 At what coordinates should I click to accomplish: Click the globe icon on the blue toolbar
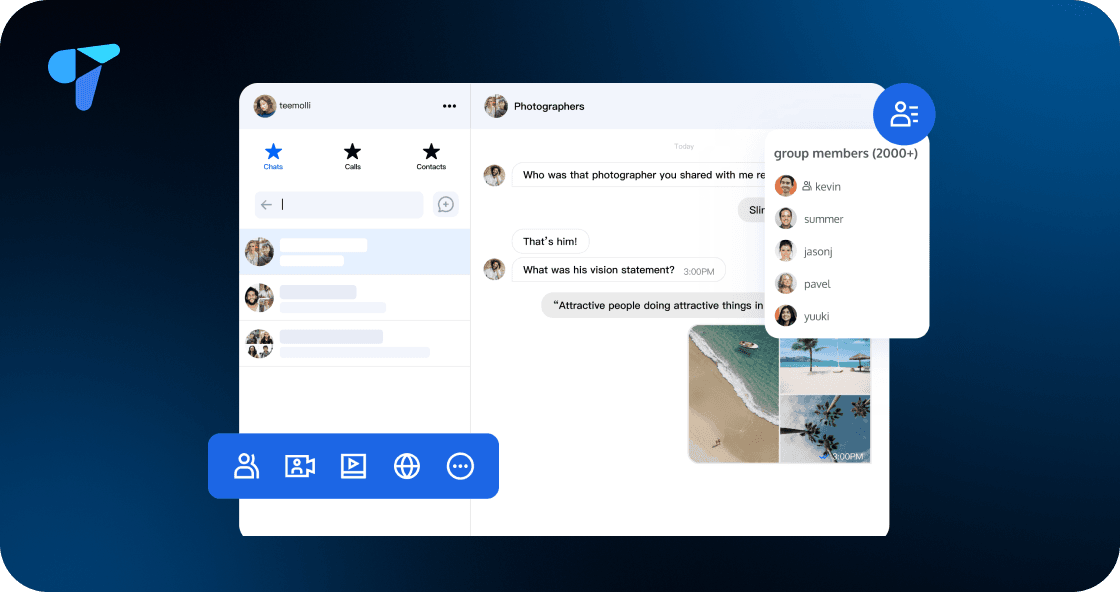pyautogui.click(x=406, y=466)
